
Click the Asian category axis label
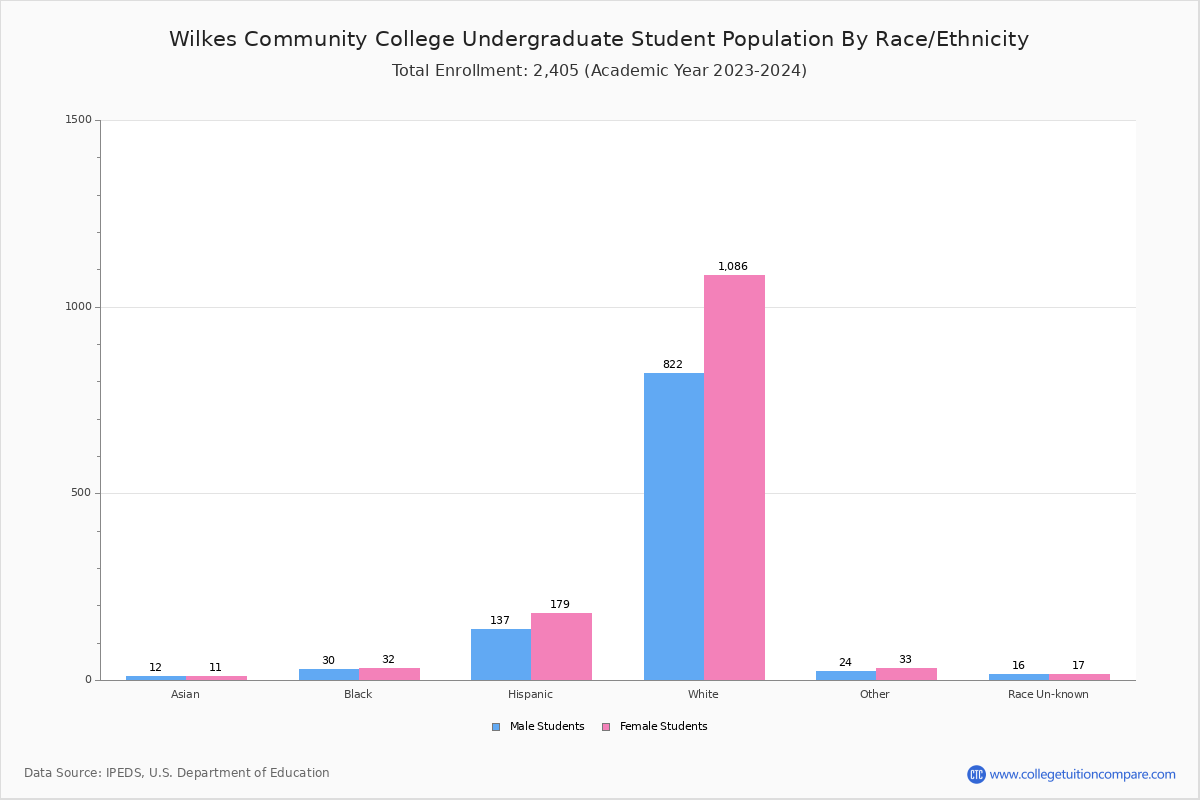point(185,694)
